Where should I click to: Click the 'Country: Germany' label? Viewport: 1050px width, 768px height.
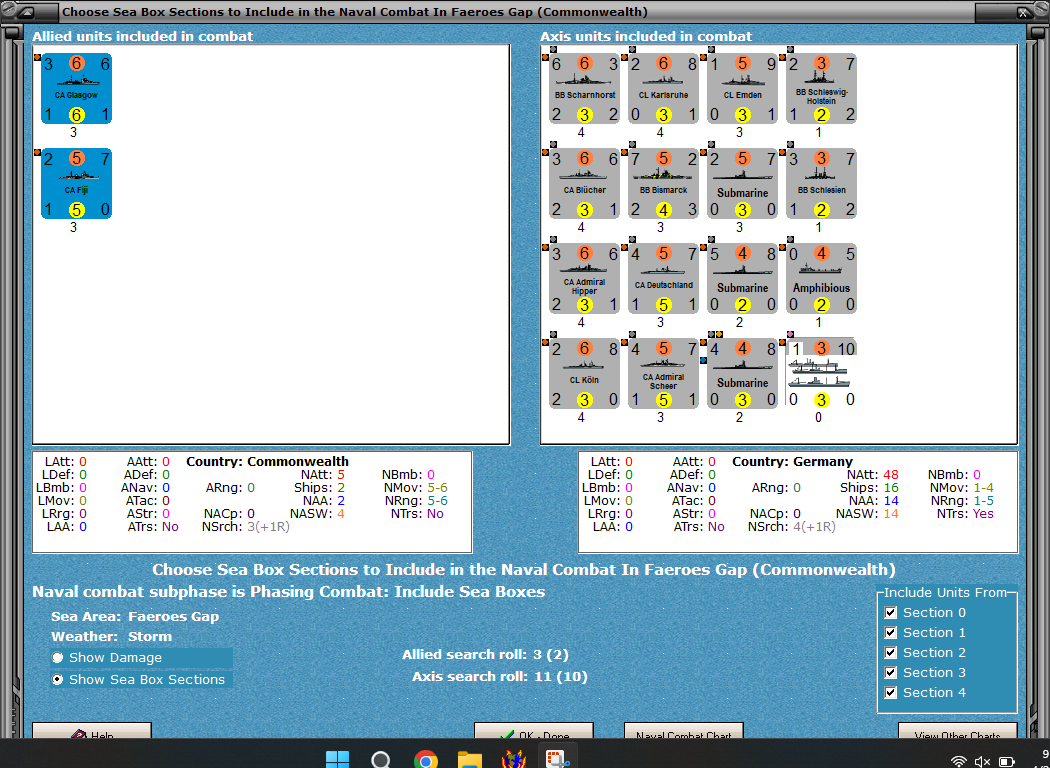click(x=792, y=461)
